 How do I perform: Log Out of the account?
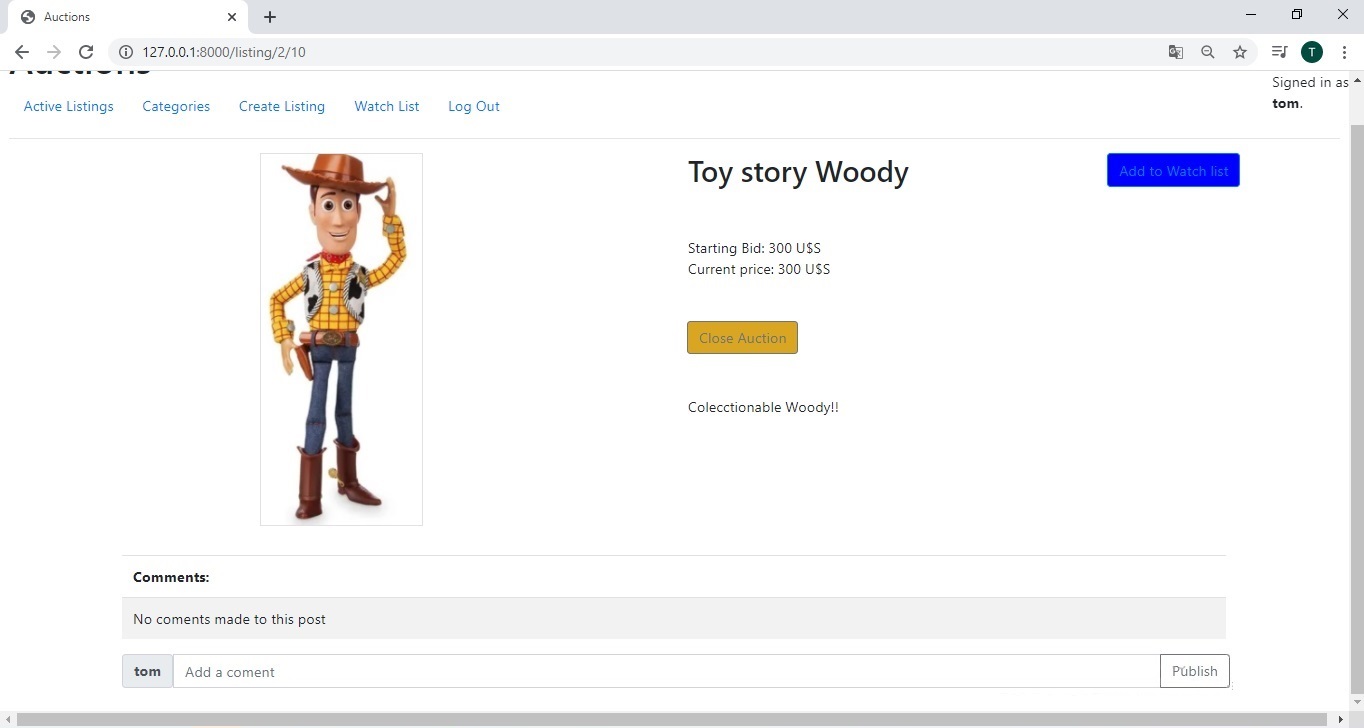click(474, 106)
